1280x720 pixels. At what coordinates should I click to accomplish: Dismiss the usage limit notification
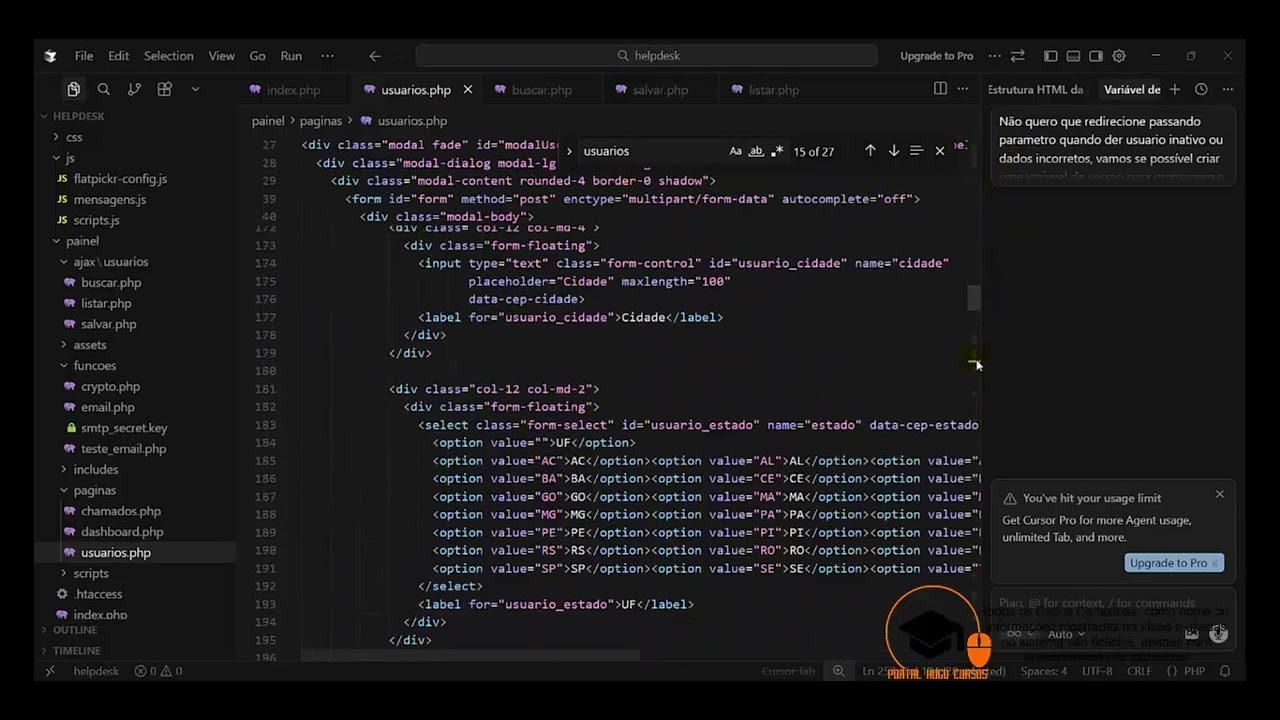coord(1219,494)
